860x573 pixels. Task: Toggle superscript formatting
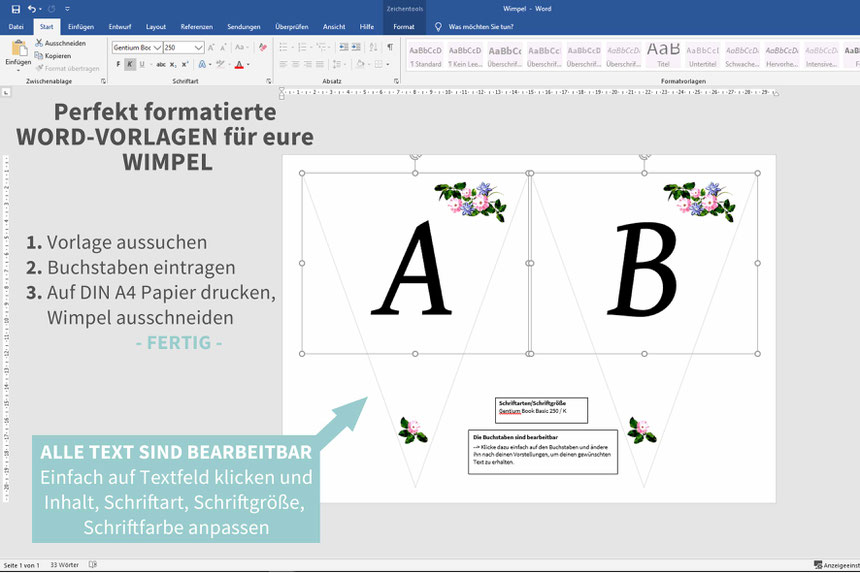pos(185,64)
